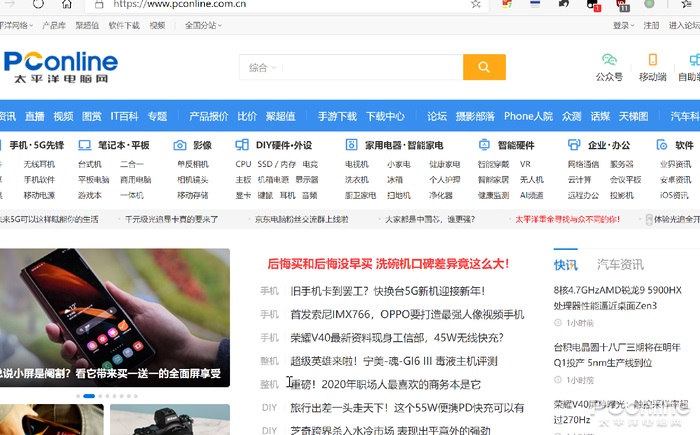Reload the page with refresh icon
Screen dimensions: 700x435
click(38, 4)
